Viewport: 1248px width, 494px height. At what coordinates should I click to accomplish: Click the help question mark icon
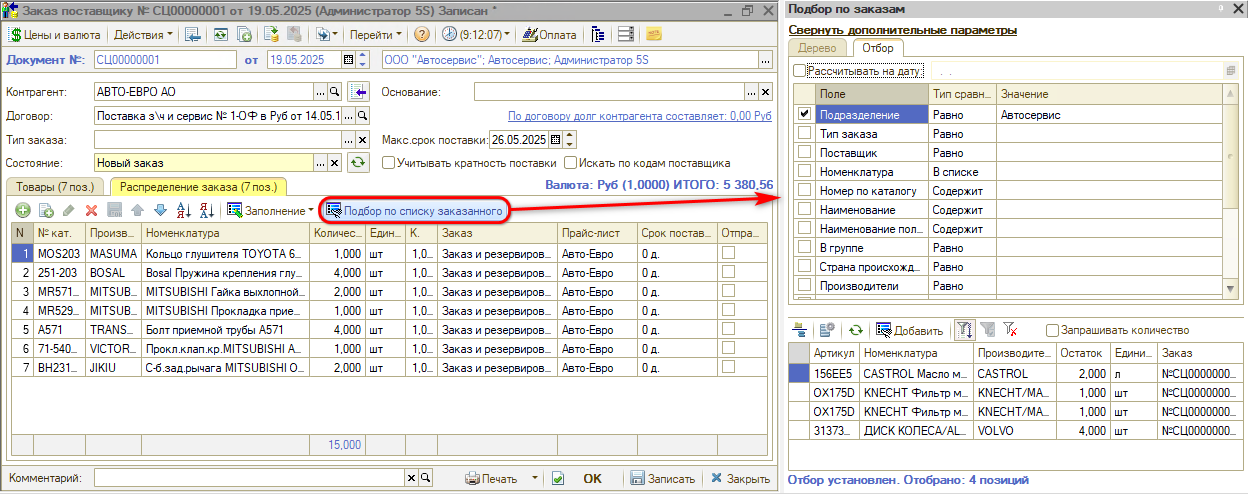[x=422, y=34]
